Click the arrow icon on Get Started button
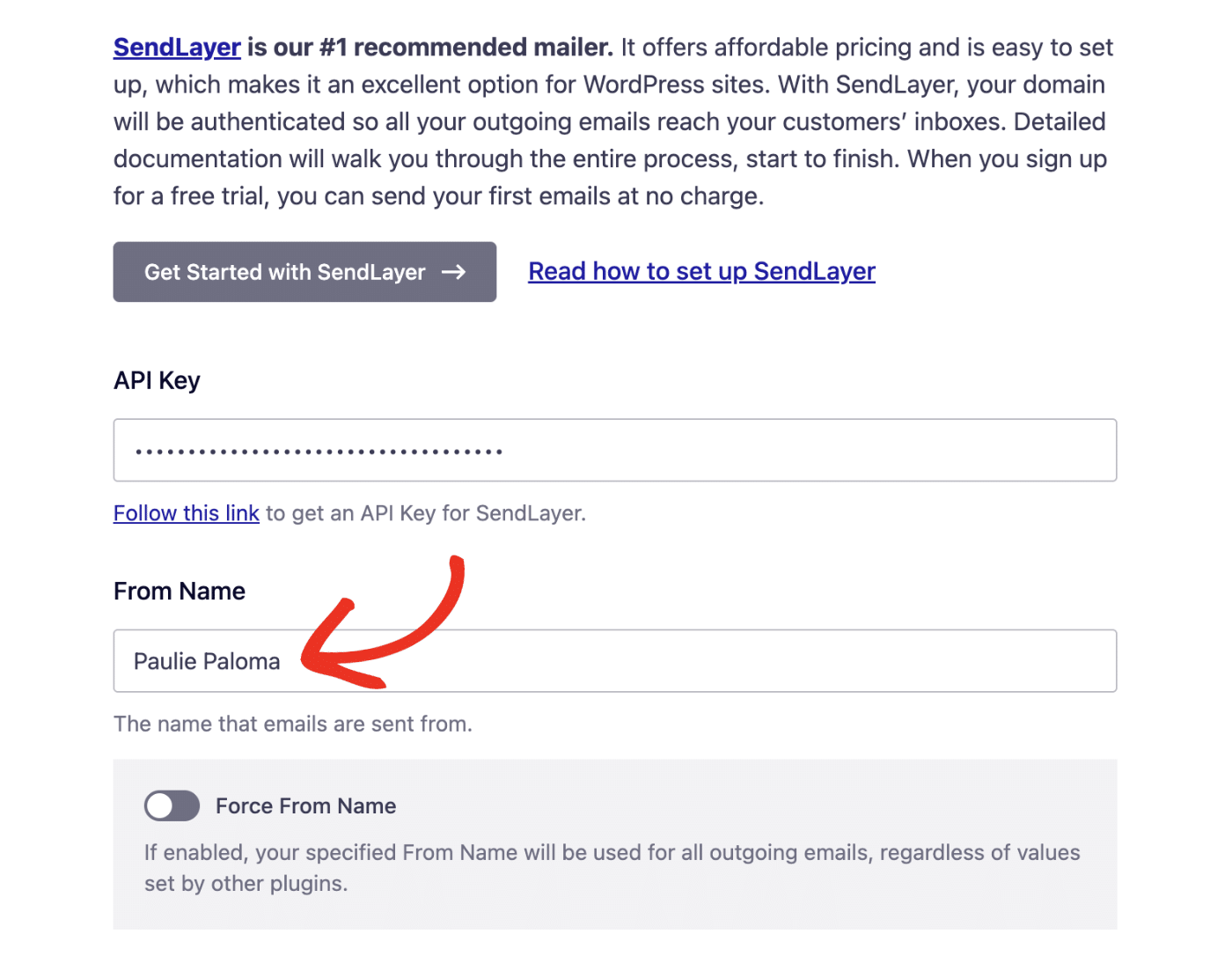1232x956 pixels. [x=453, y=273]
